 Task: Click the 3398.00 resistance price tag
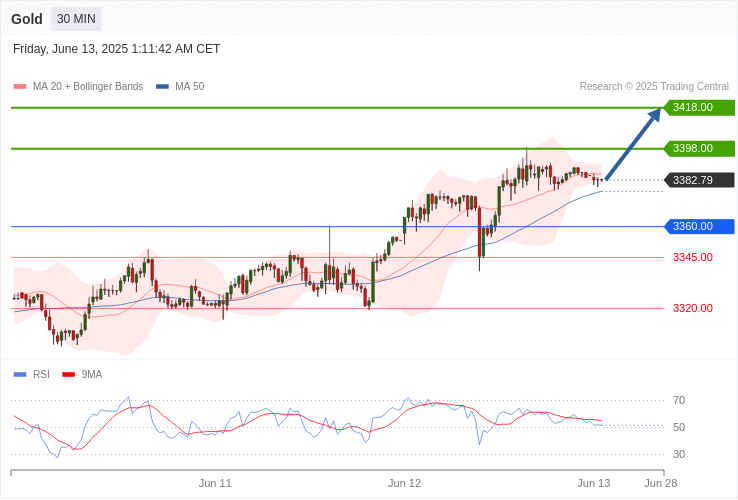point(699,148)
